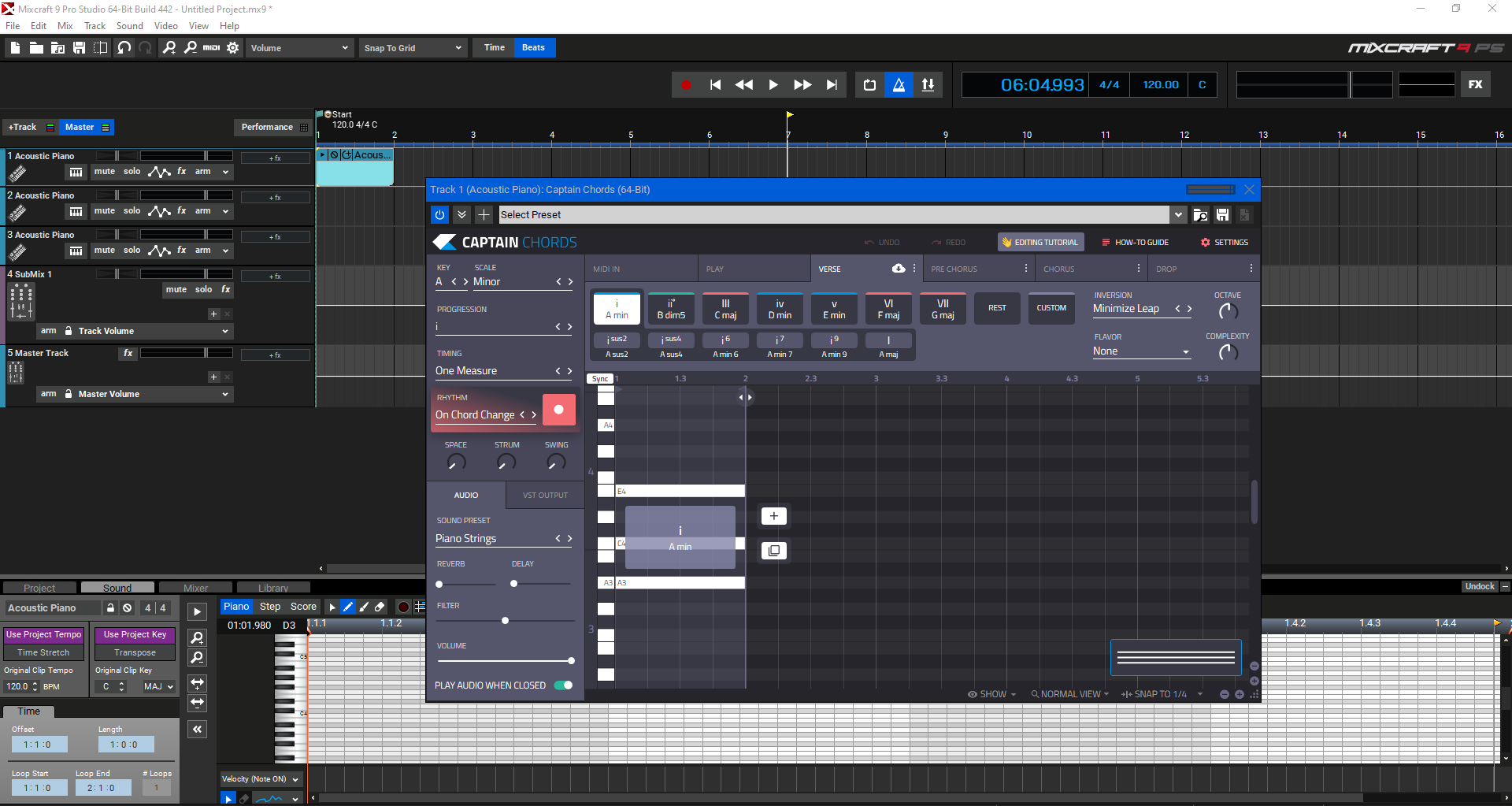The width and height of the screenshot is (1512, 806).
Task: Insert a REST in the chord progression
Action: (997, 308)
